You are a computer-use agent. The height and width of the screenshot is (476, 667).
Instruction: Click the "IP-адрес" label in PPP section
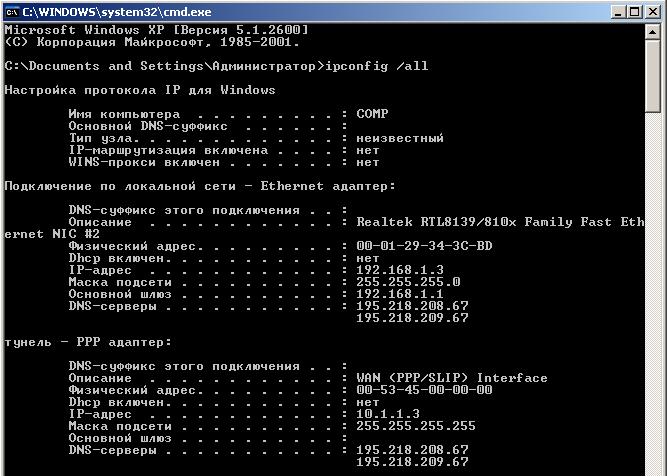click(x=100, y=414)
